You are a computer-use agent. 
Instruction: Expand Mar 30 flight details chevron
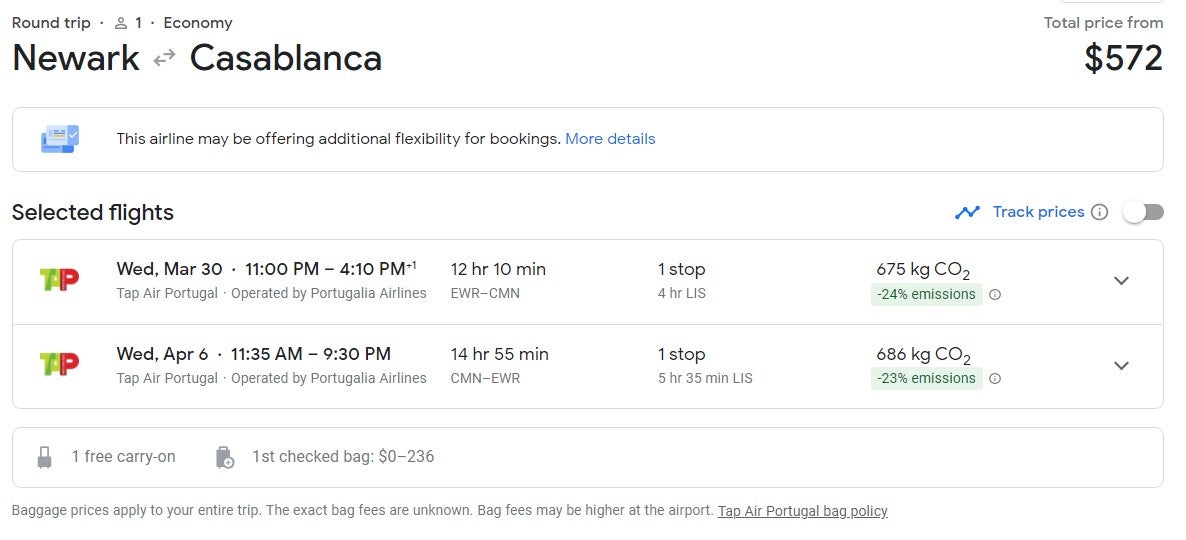tap(1121, 281)
